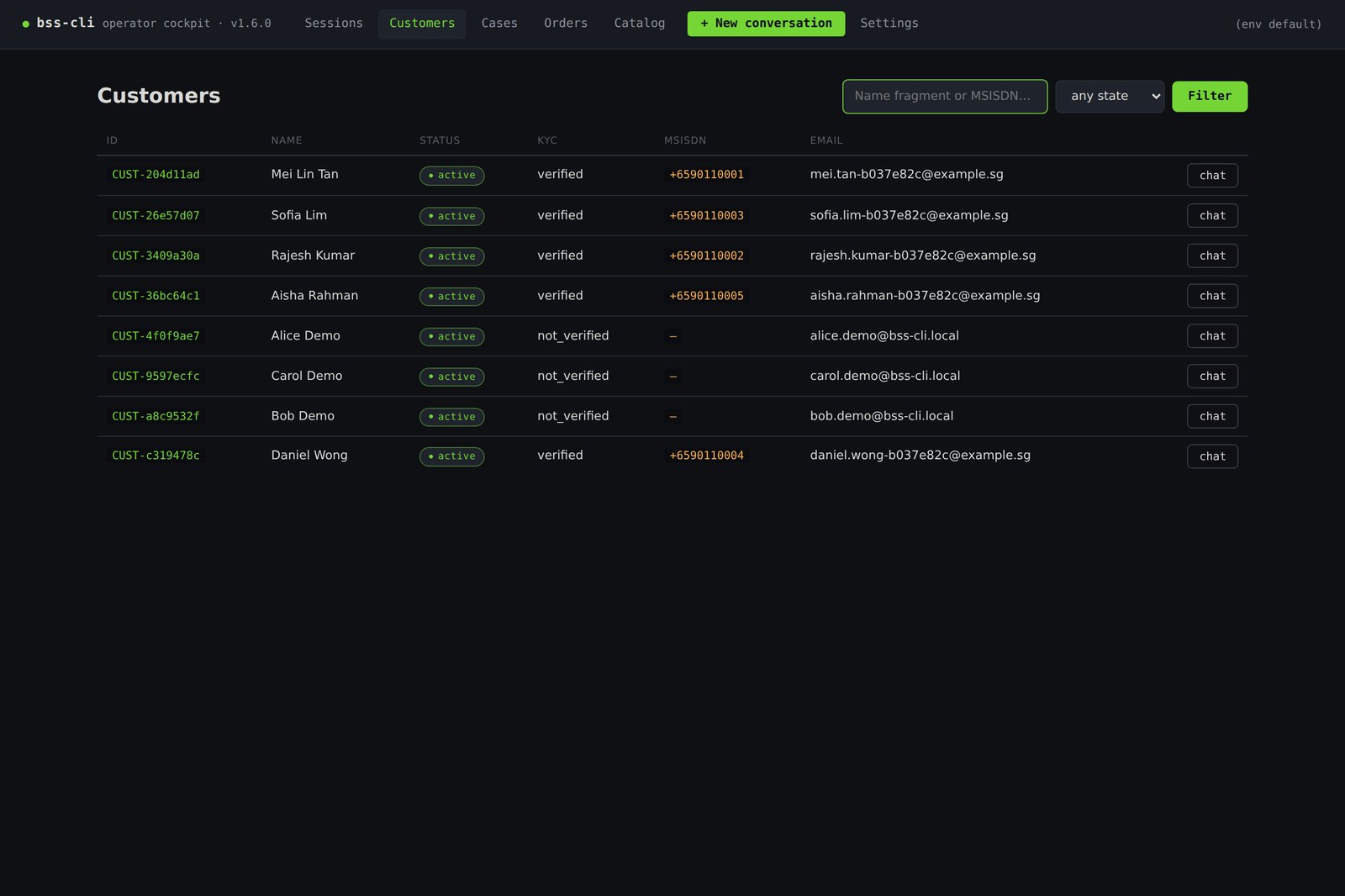Navigate to the Catalog tab
Viewport: 1345px width, 896px height.
point(640,24)
